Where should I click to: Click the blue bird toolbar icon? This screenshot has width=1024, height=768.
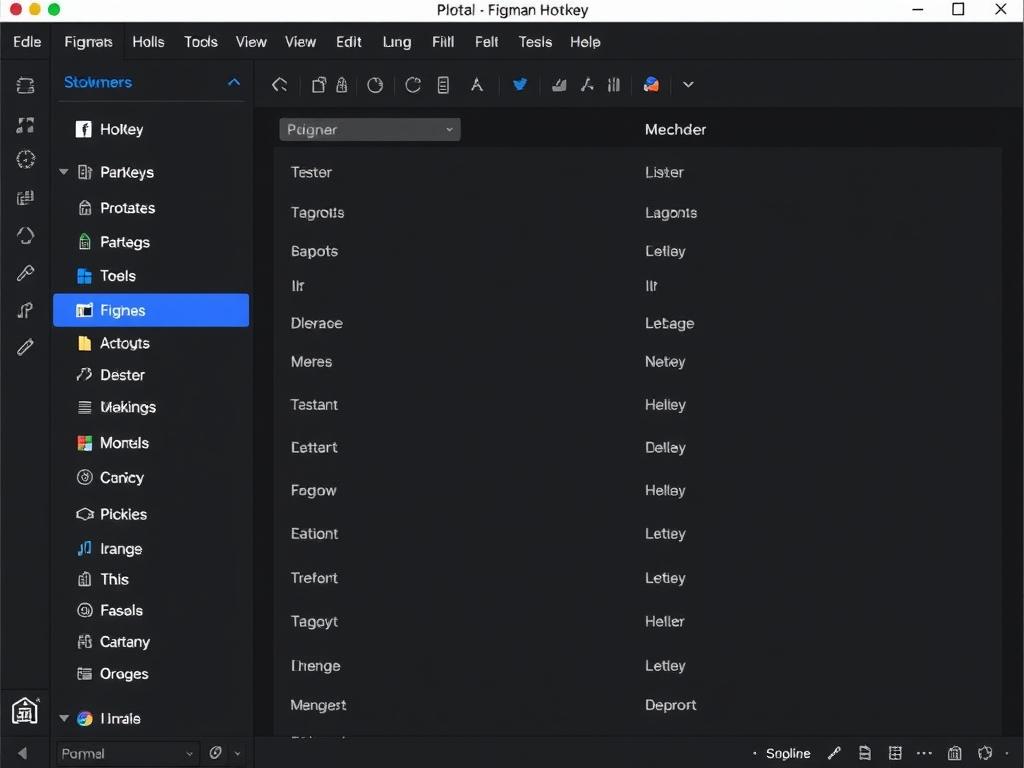[520, 84]
